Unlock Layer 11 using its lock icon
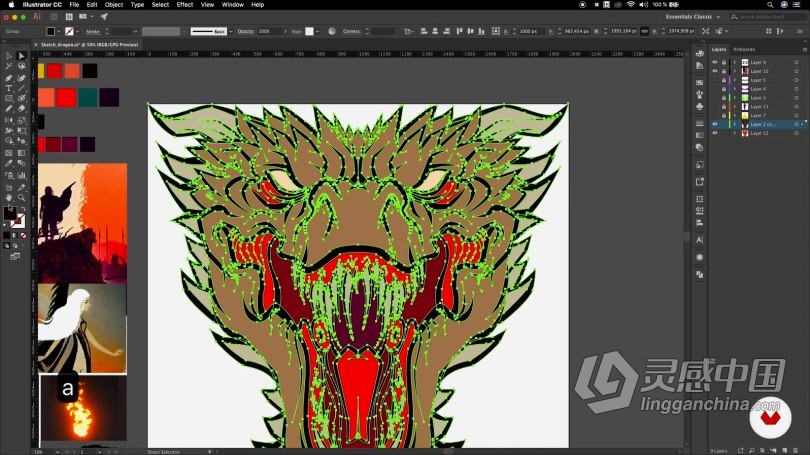Viewport: 810px width, 455px height. pyautogui.click(x=723, y=107)
